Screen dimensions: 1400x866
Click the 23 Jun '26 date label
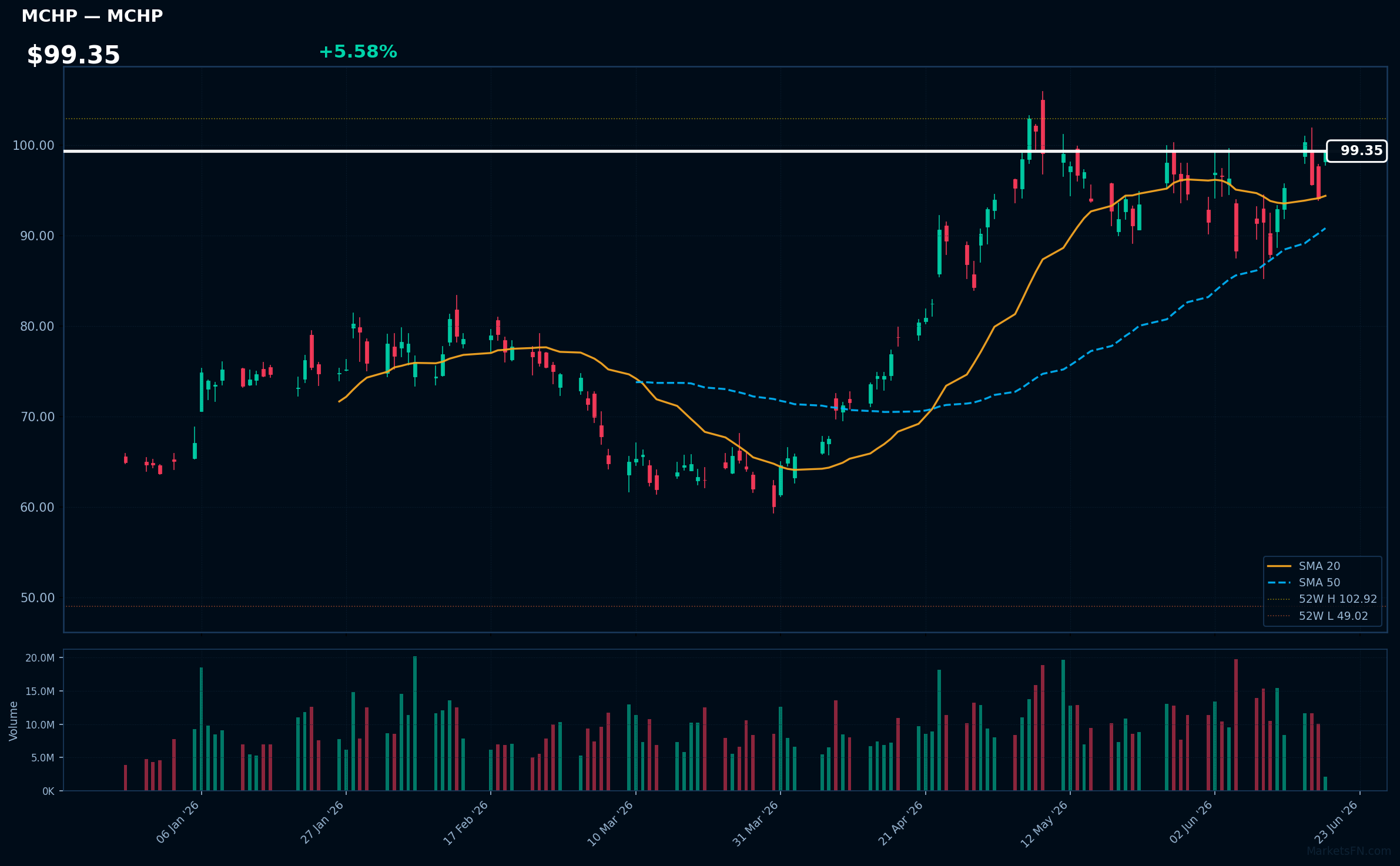(x=1336, y=823)
